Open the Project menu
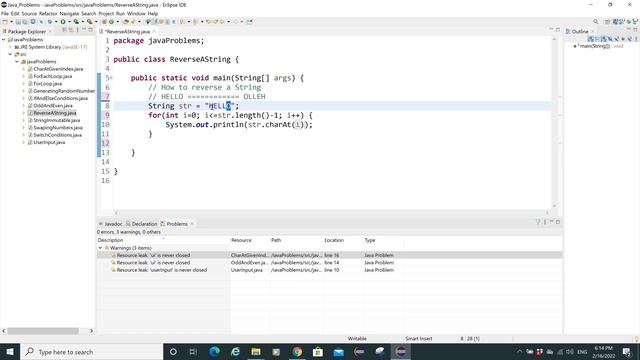Screen dimensions: 640x360 (x=106, y=13)
